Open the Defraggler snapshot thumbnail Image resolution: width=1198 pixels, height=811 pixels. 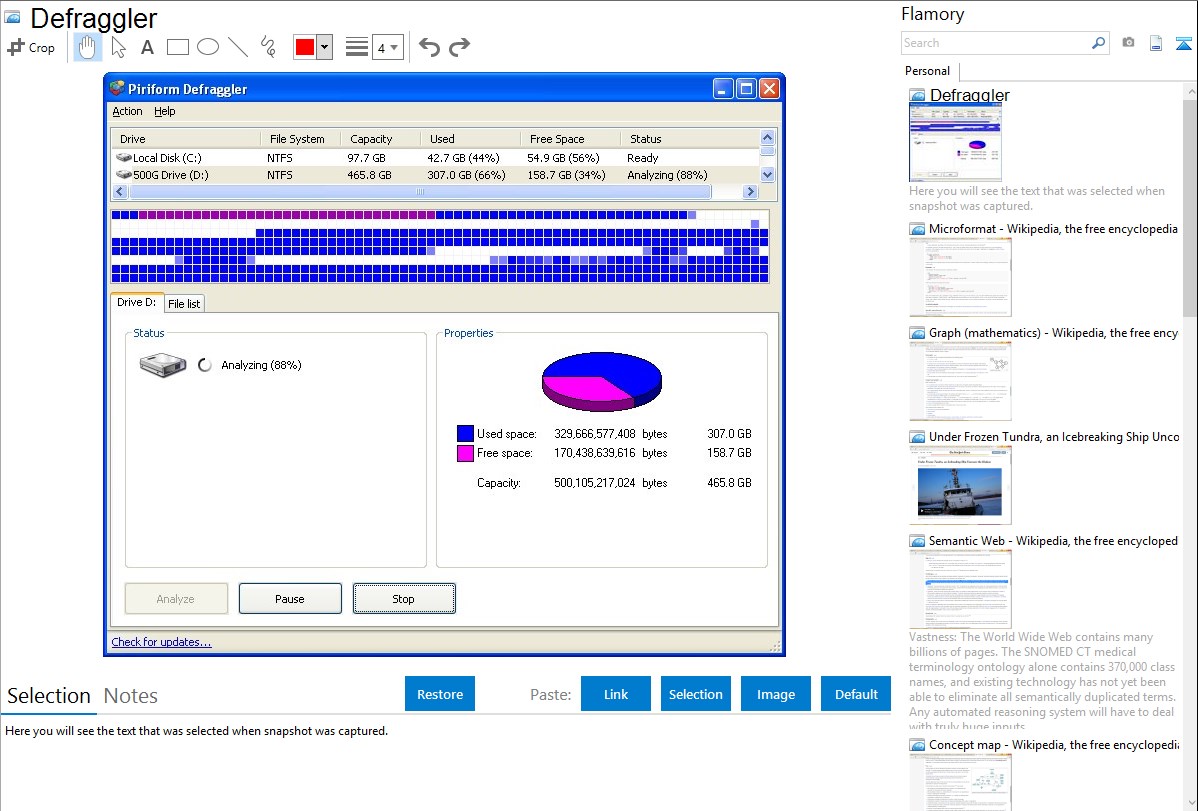point(955,142)
